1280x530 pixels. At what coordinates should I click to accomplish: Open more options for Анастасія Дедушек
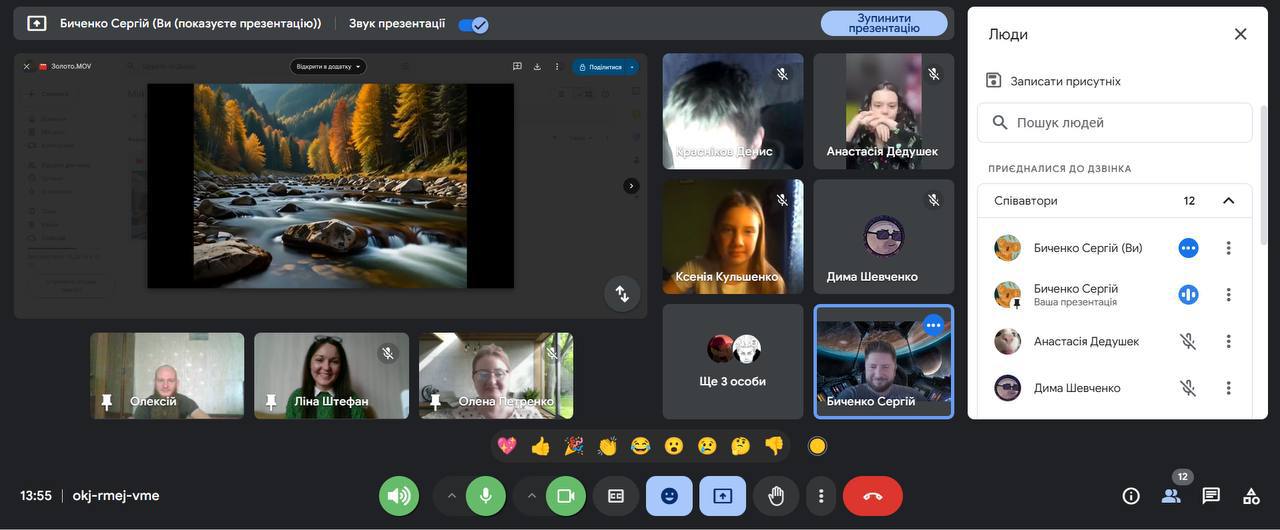(1228, 342)
